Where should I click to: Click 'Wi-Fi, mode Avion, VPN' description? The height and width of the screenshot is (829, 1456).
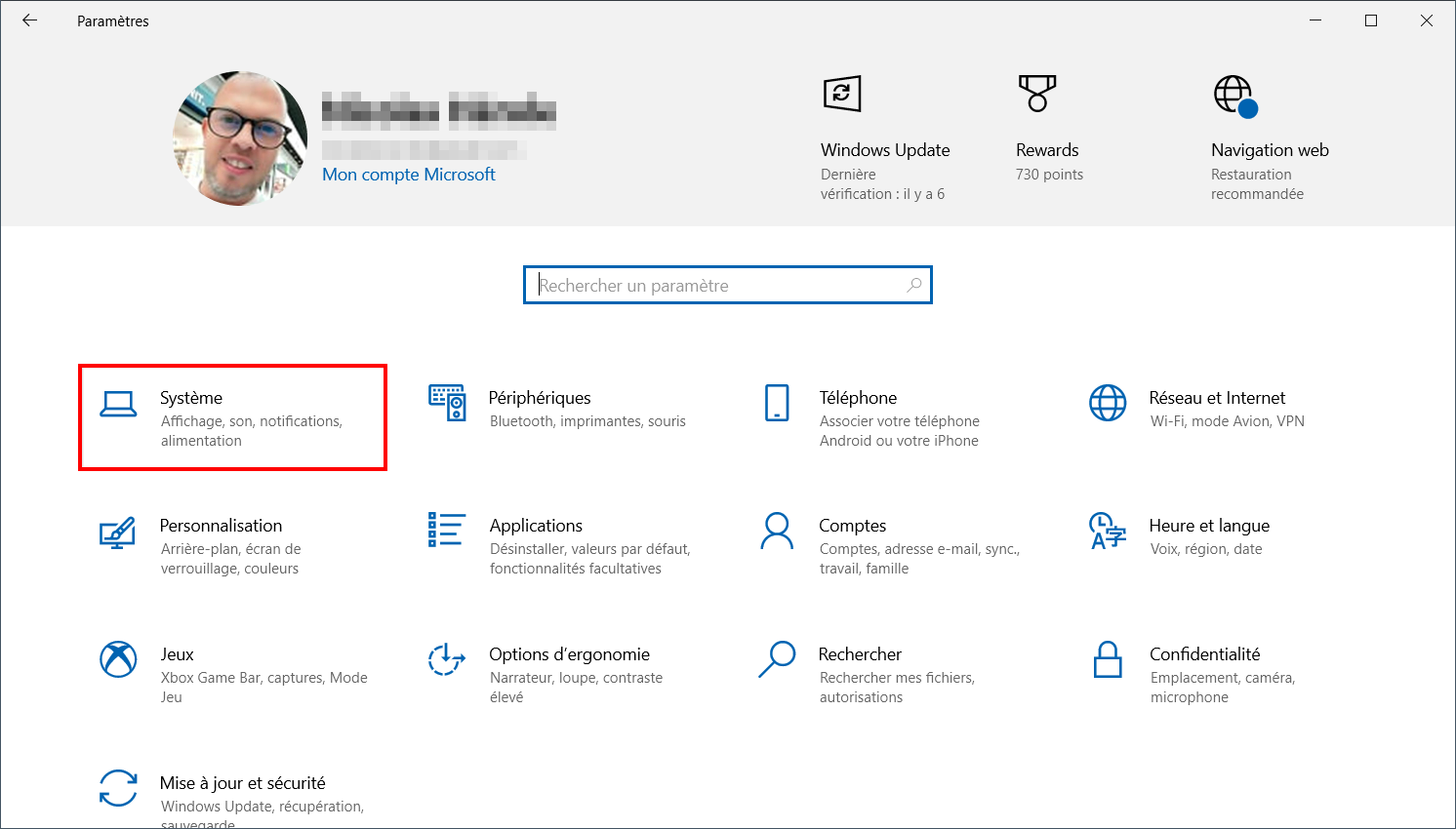[1228, 421]
